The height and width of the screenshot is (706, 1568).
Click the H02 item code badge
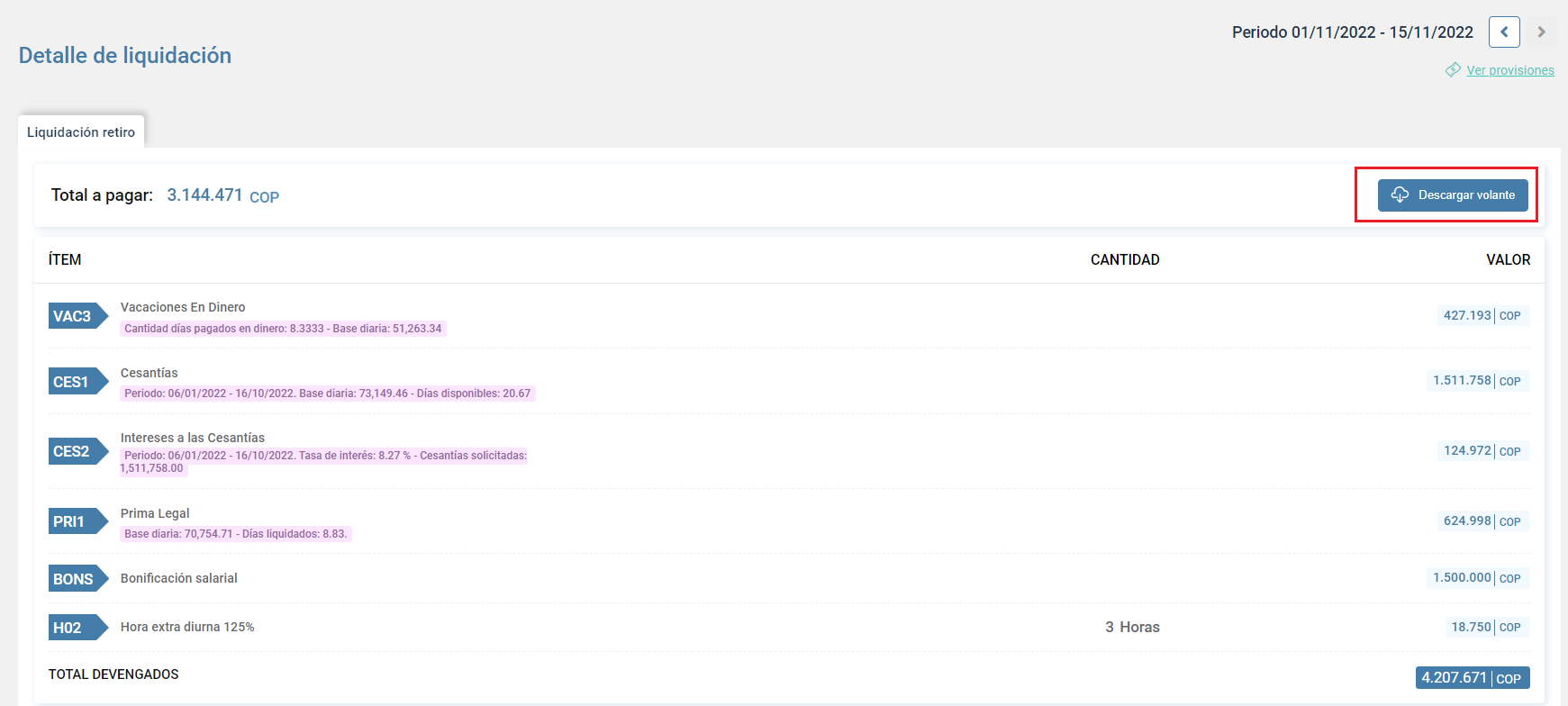pyautogui.click(x=77, y=628)
